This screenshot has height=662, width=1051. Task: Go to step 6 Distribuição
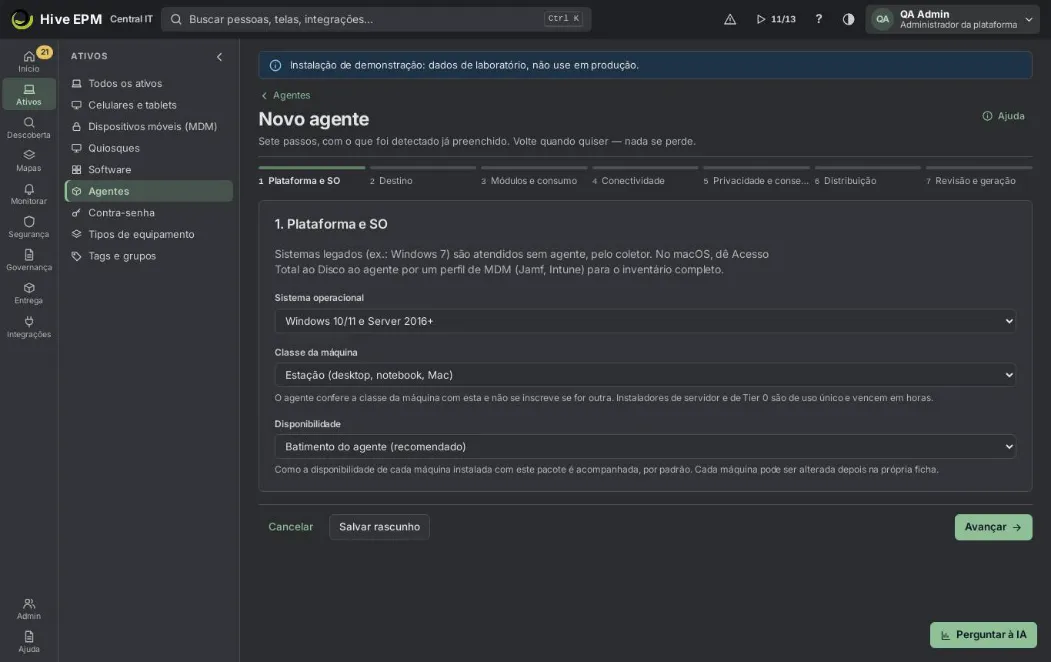tap(867, 176)
